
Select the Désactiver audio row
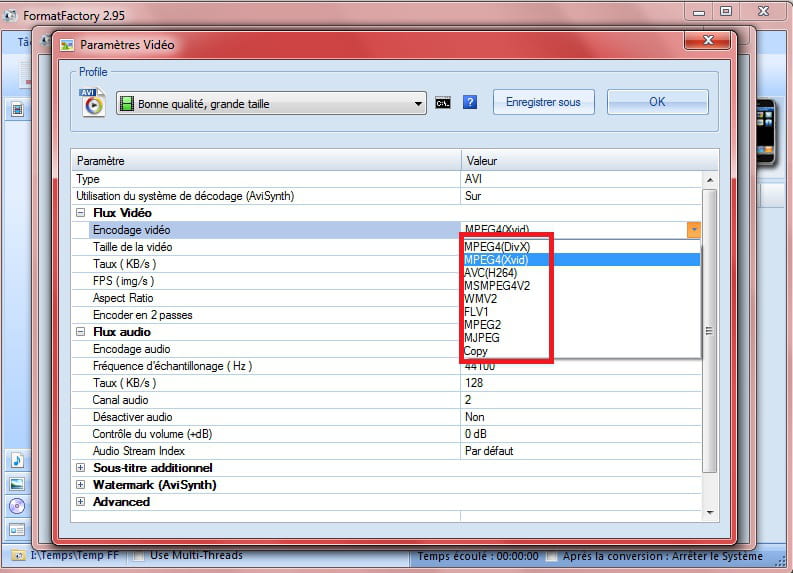386,417
